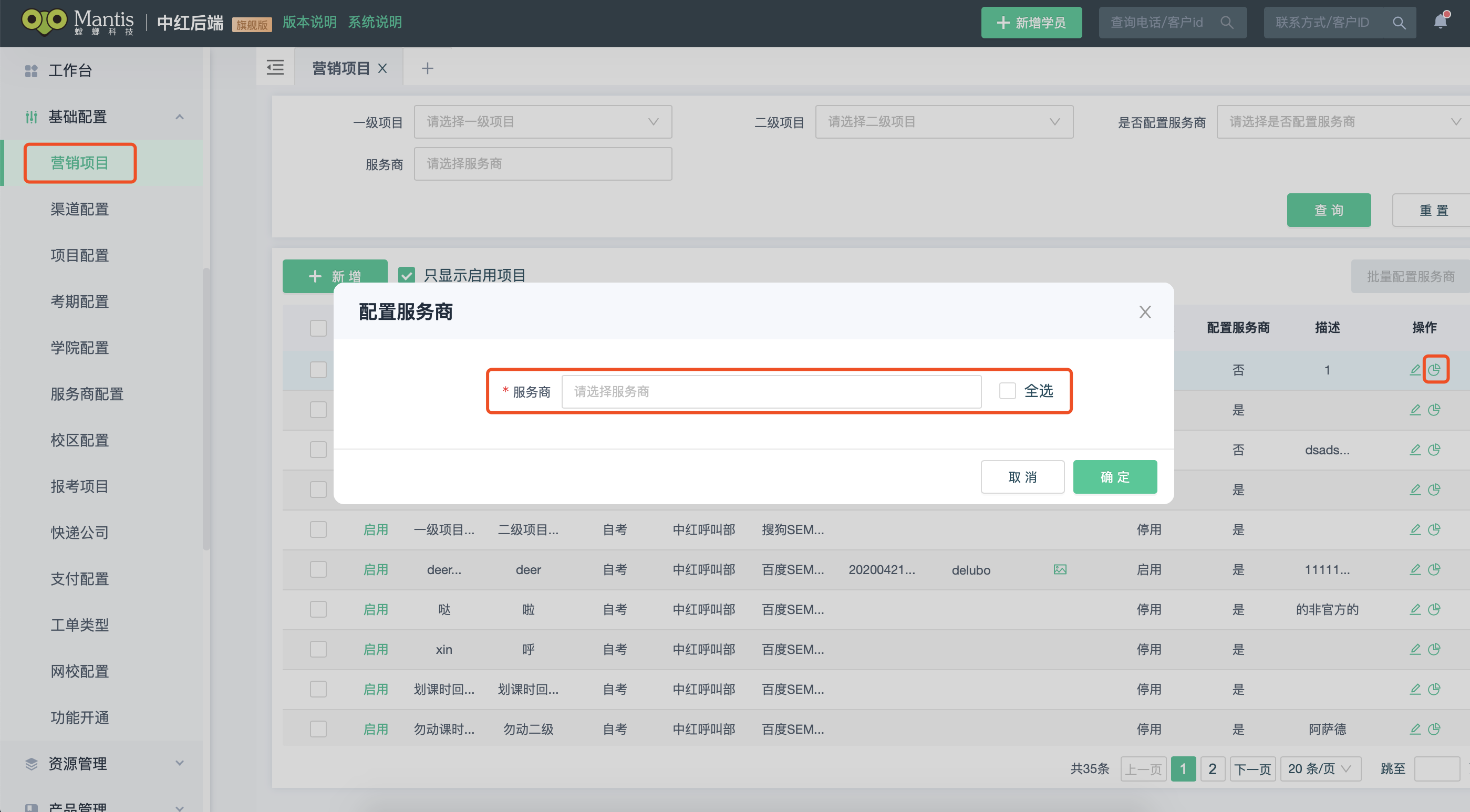Click the 工作台 dashboard icon
This screenshot has height=812, width=1470.
[x=32, y=71]
